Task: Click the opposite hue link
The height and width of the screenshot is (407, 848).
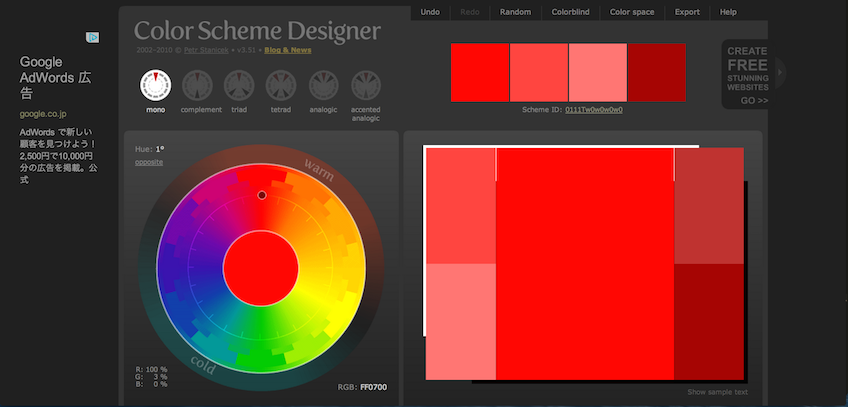Action: click(149, 162)
